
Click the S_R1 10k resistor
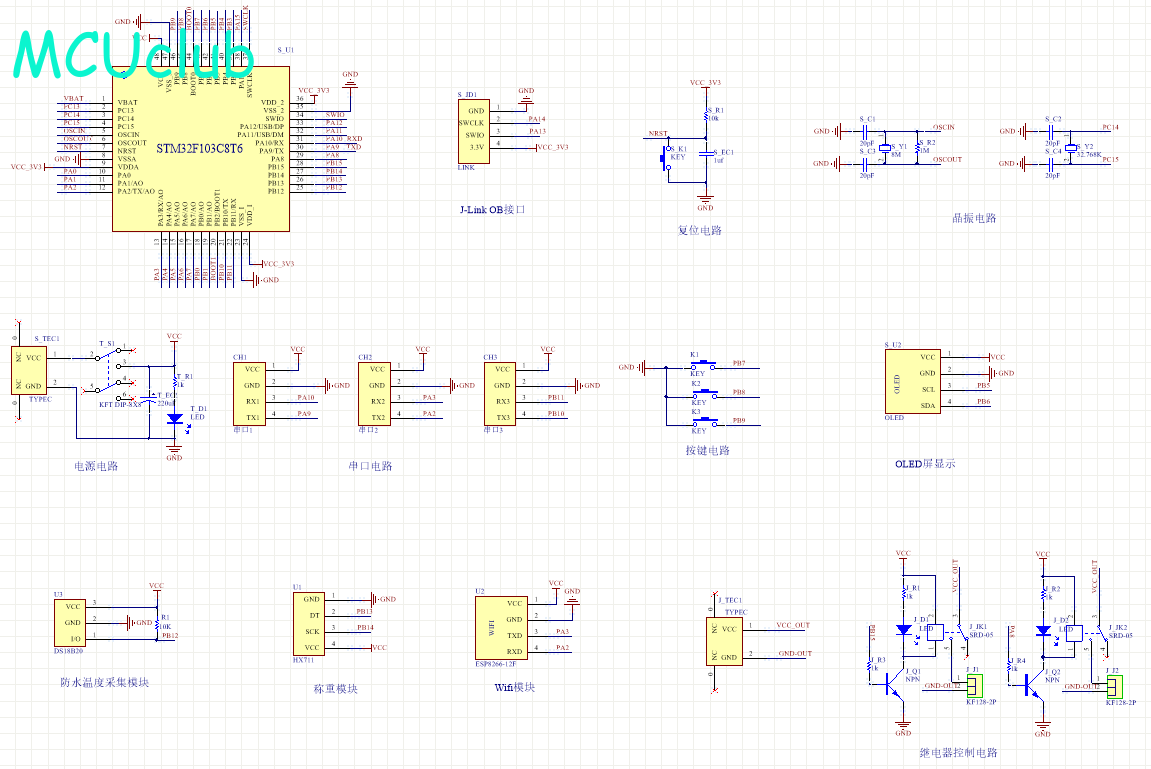tap(705, 114)
